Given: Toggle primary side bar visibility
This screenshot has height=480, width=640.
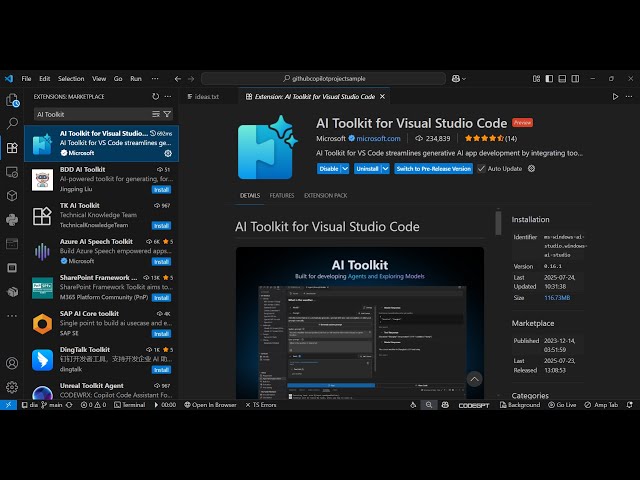Looking at the screenshot, I should 549,79.
